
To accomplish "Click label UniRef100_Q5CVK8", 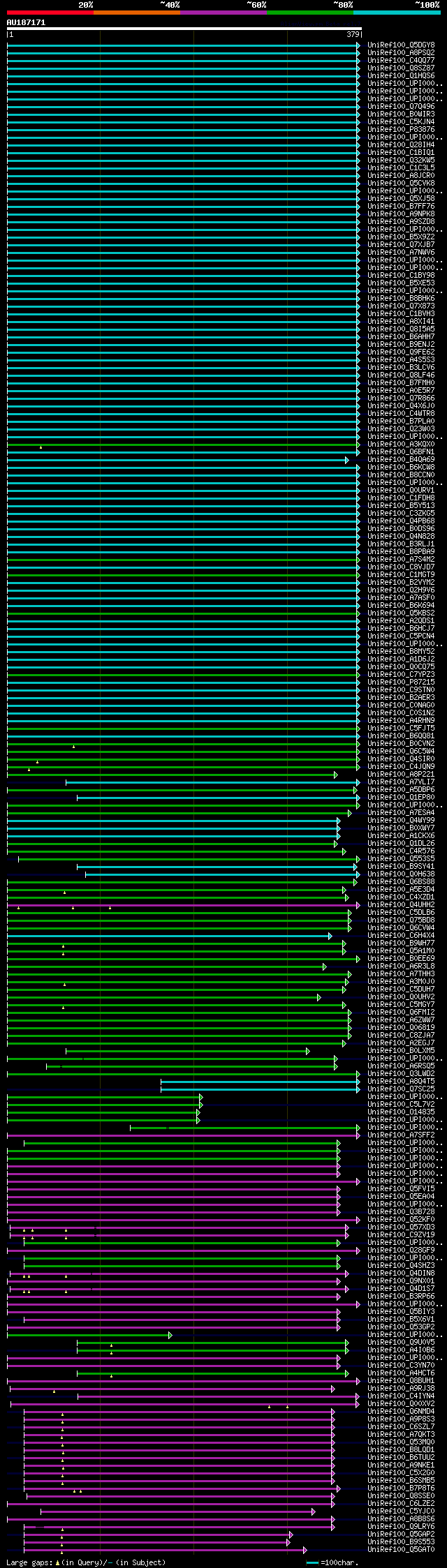I will pyautogui.click(x=401, y=184).
